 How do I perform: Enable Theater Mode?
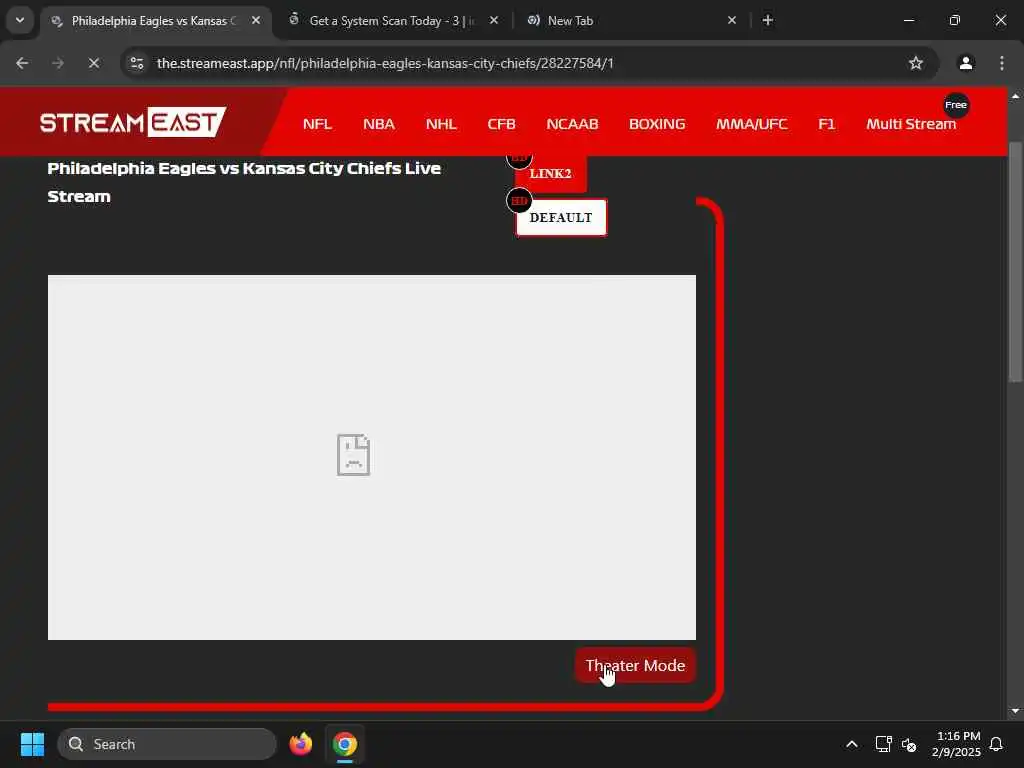click(x=635, y=665)
